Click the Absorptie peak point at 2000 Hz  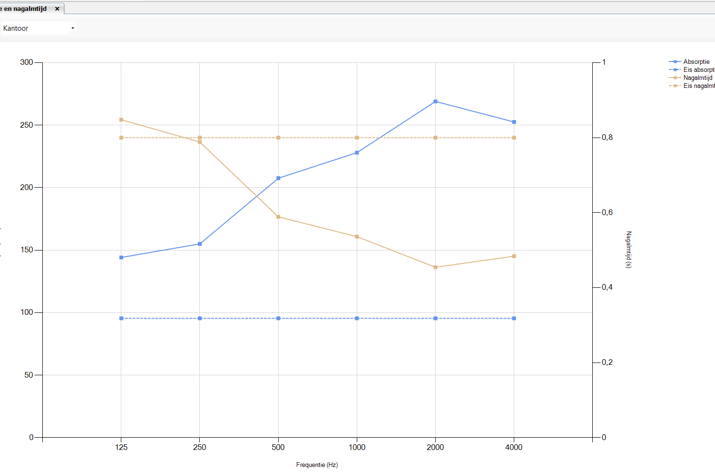click(435, 101)
